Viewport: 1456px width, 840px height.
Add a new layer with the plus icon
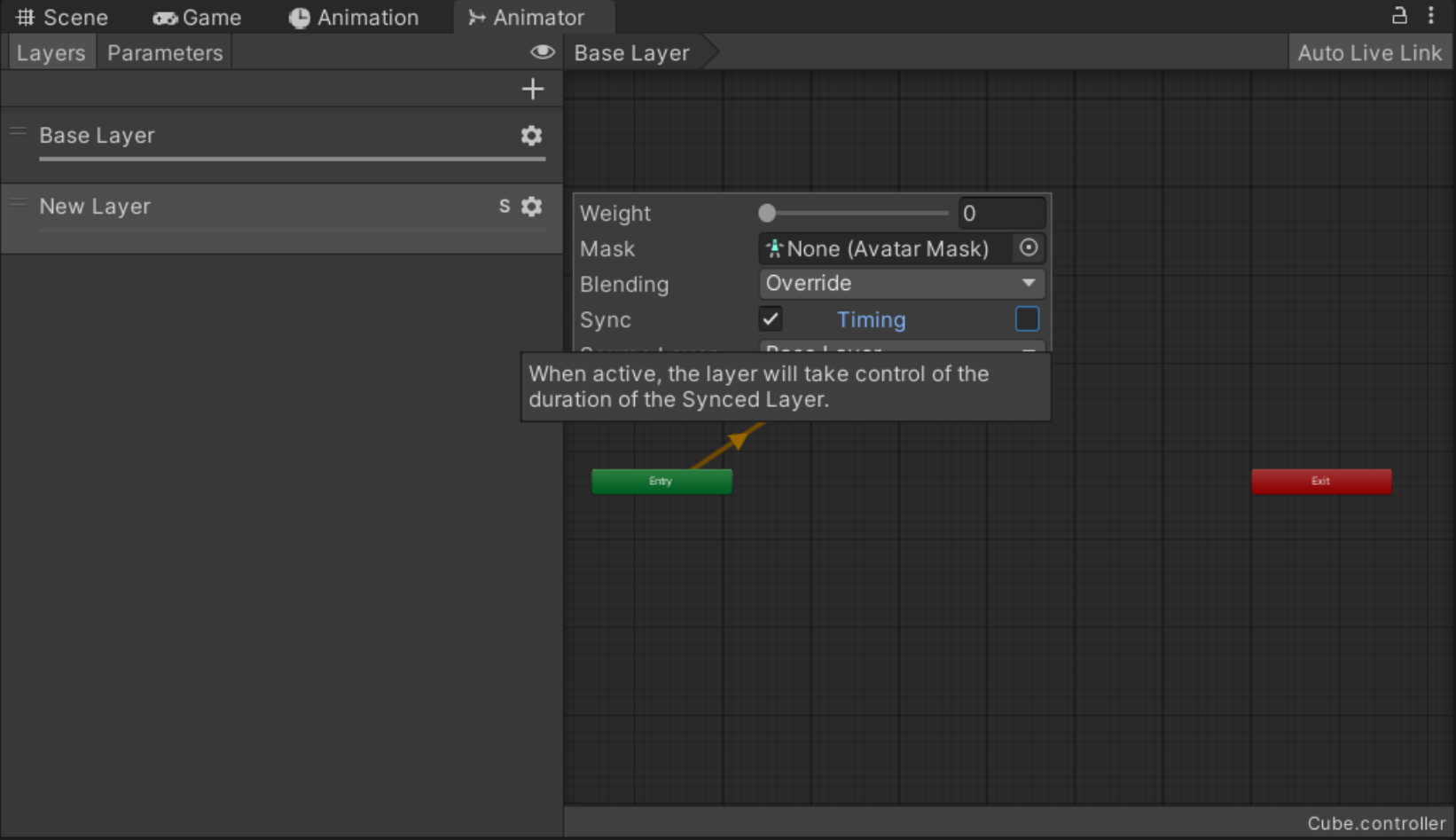(532, 89)
